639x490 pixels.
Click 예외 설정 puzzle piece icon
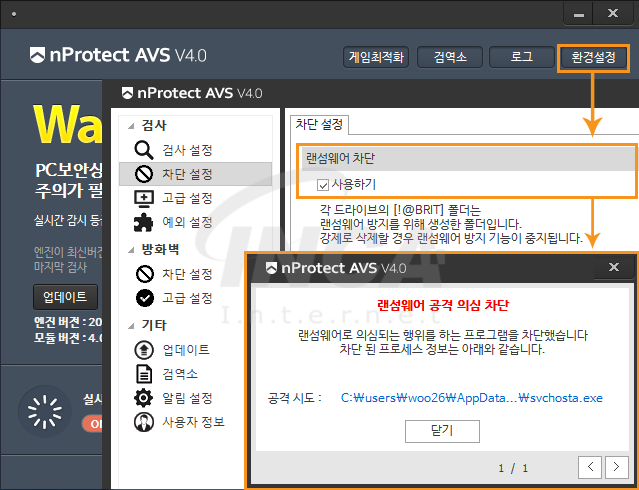[143, 223]
